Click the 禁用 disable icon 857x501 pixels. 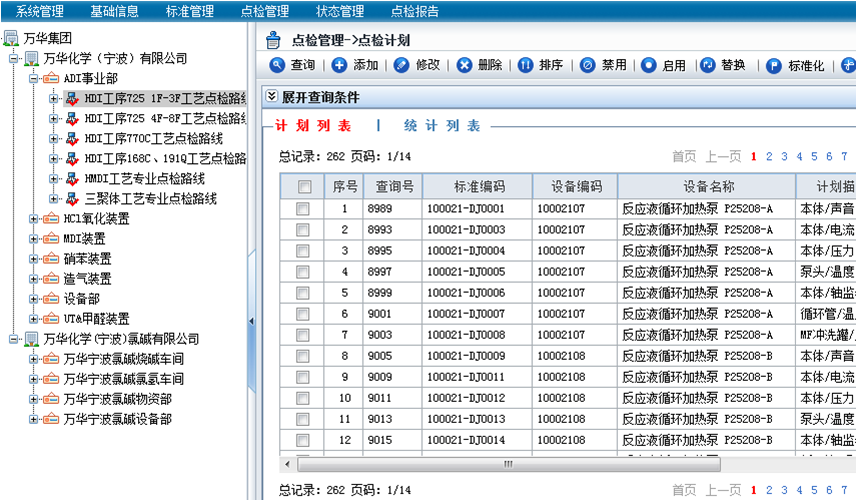(x=588, y=66)
